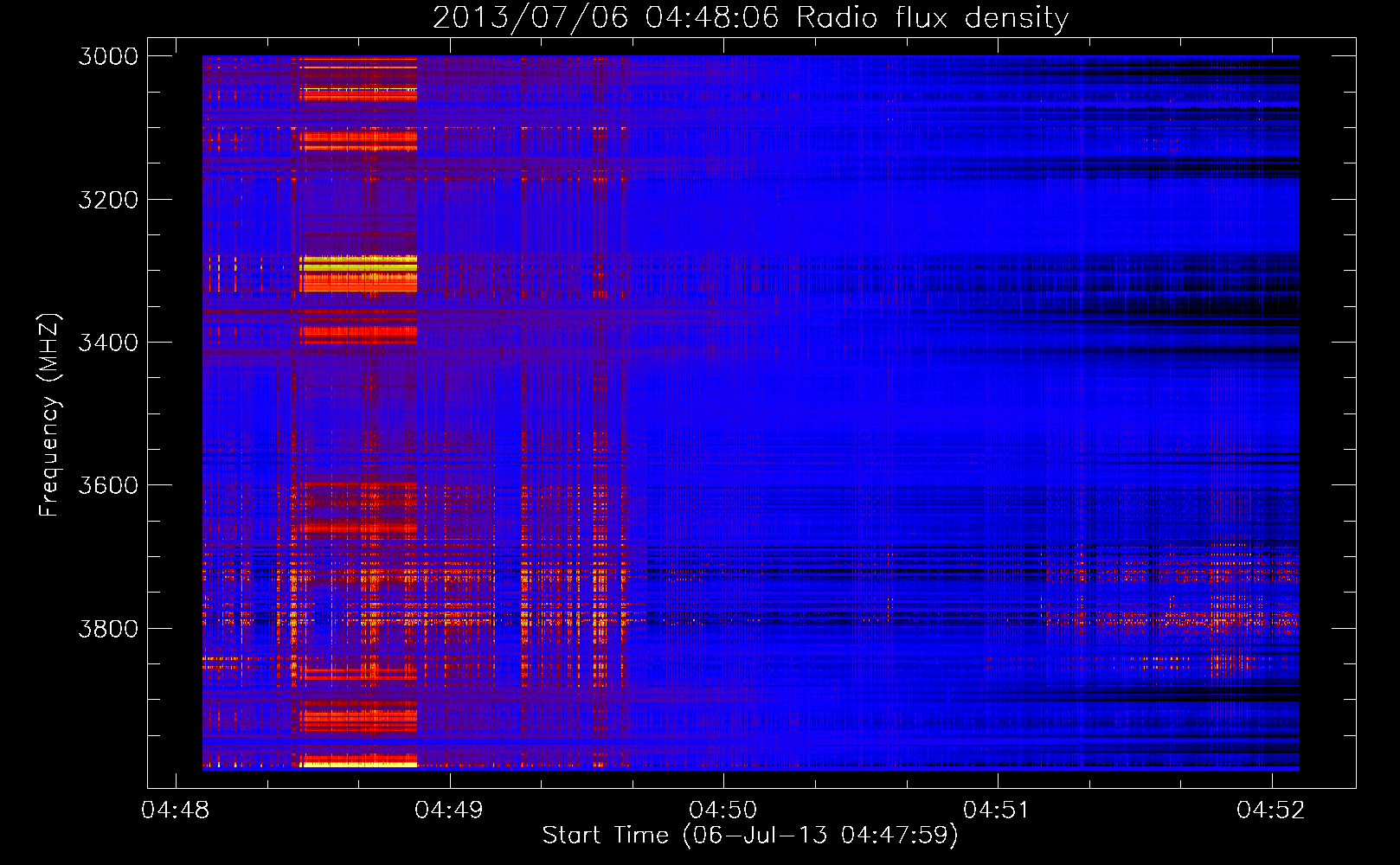Image resolution: width=1400 pixels, height=865 pixels.
Task: Select the 3600 frequency tick label
Action: [108, 485]
